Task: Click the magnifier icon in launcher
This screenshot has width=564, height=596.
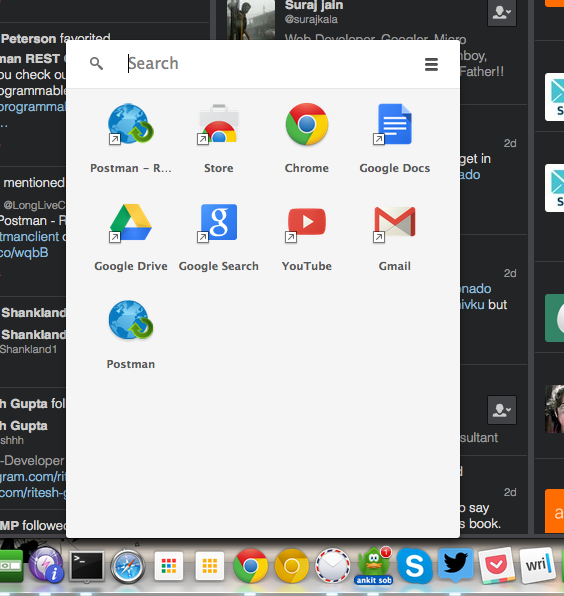Action: 96,63
